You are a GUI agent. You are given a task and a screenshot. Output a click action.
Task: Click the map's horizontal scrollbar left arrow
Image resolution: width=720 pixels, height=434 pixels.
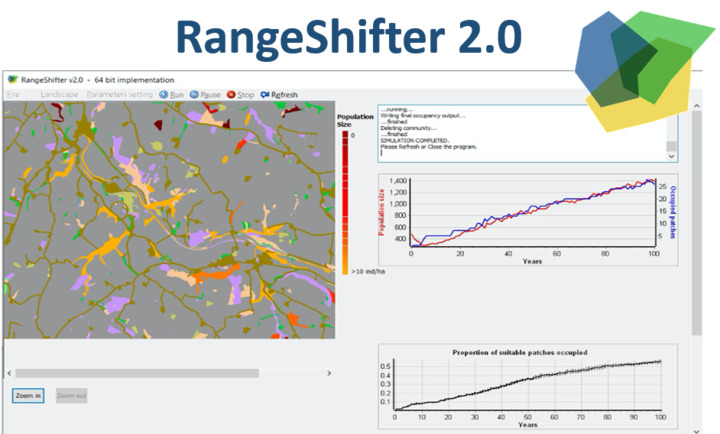(x=9, y=373)
